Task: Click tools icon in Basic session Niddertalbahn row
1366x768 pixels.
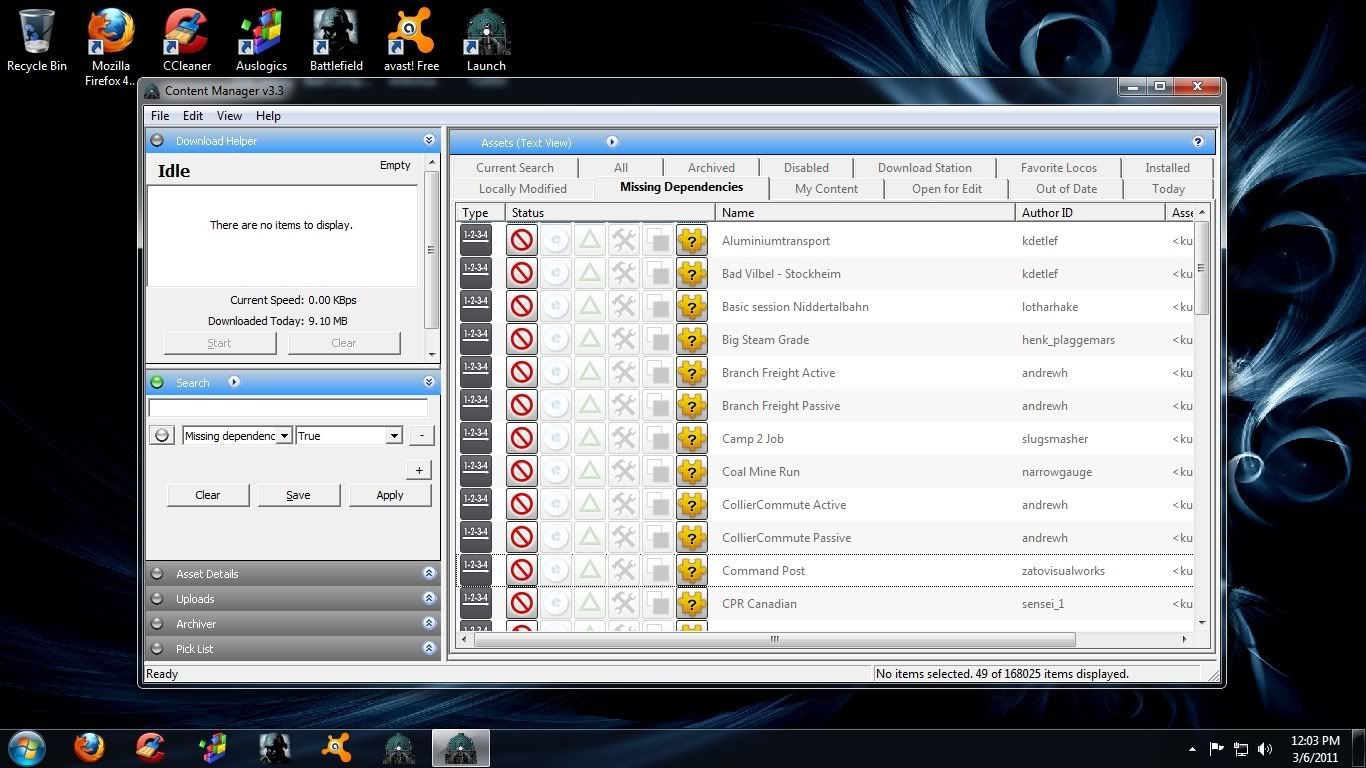Action: 624,307
